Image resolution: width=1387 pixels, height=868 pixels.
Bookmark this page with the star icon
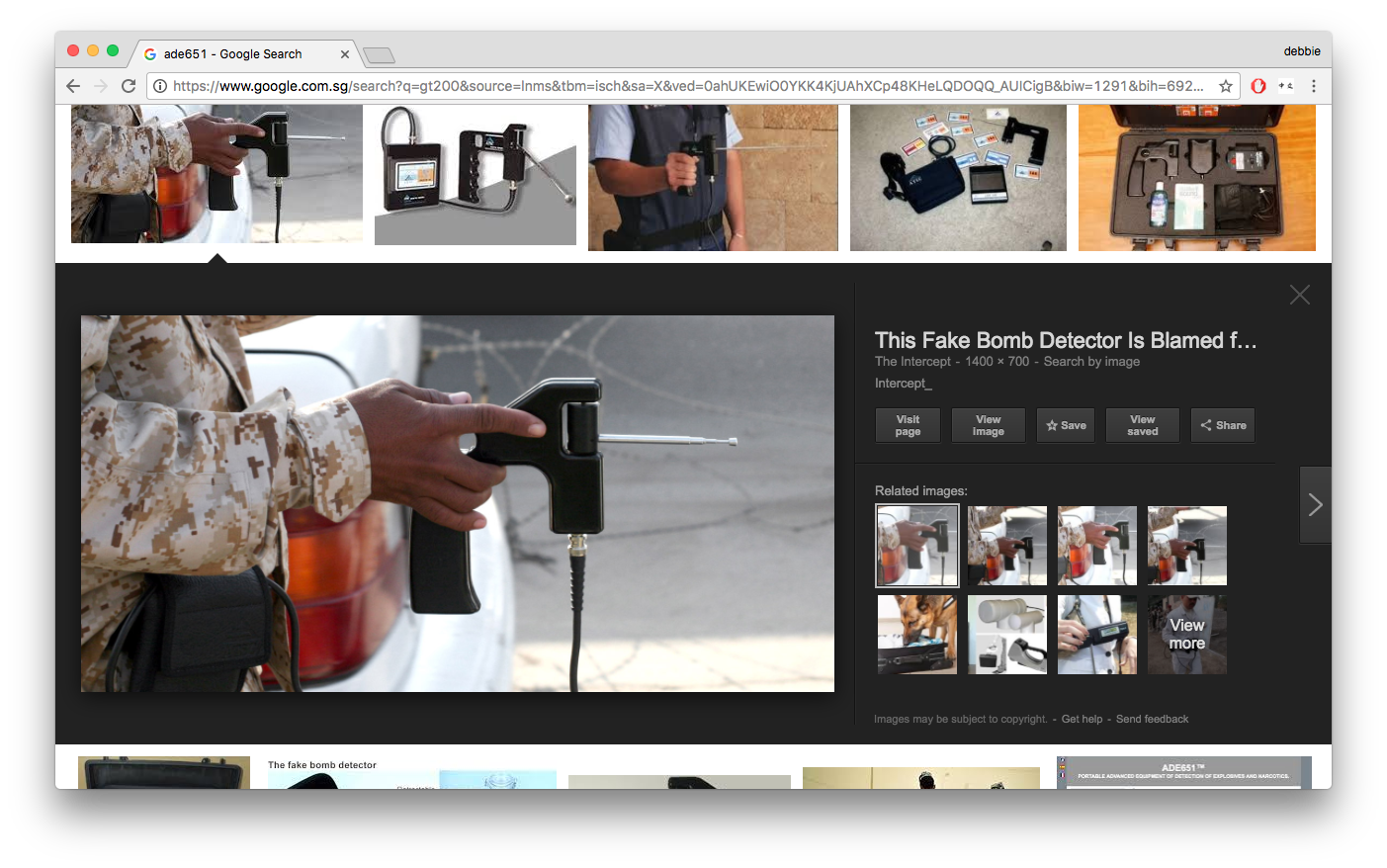(1226, 86)
